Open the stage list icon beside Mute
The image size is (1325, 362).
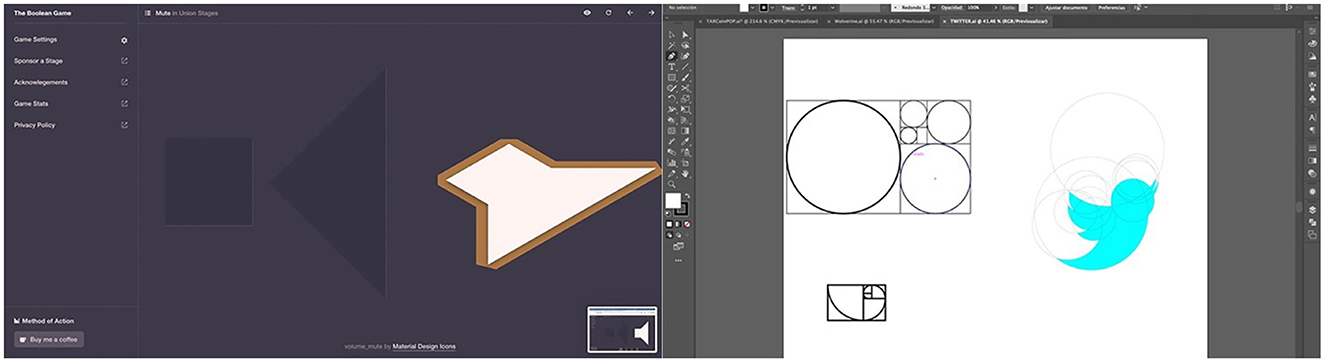(x=148, y=13)
